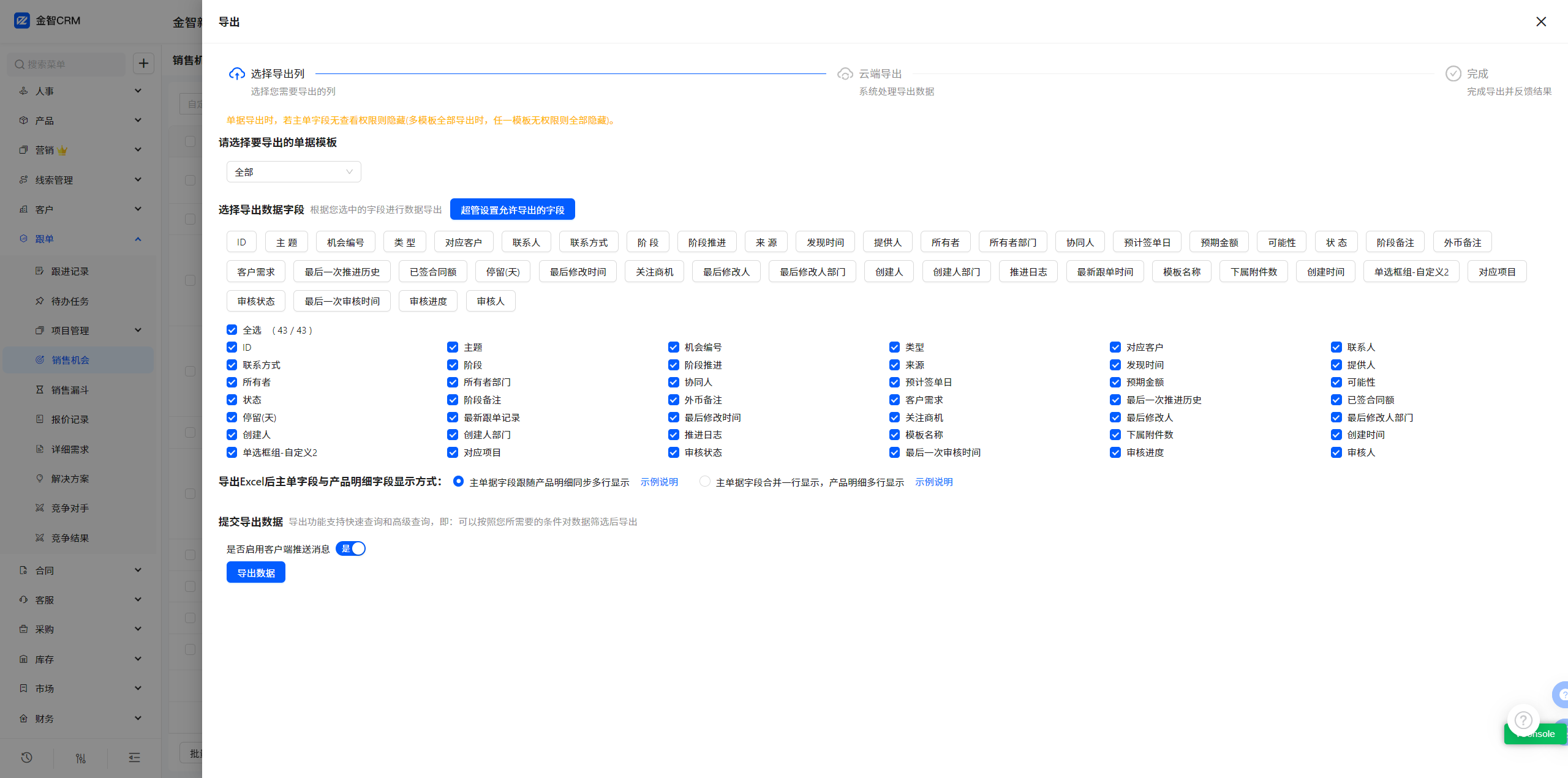The image size is (1568, 778).
Task: Open the settings sliders icon in the sidebar footer
Action: [x=80, y=758]
